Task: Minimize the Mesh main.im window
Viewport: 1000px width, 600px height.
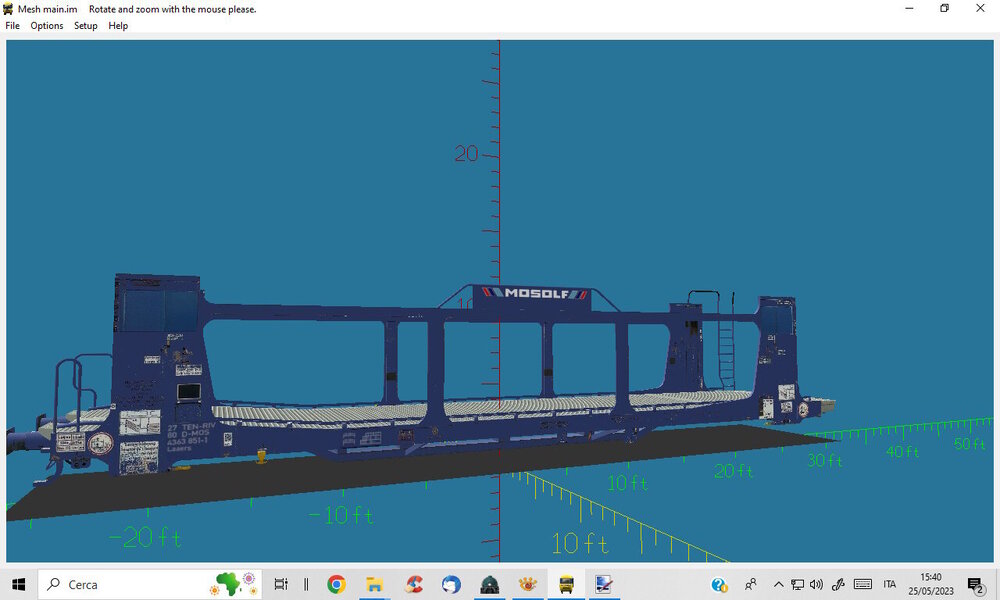Action: 909,8
